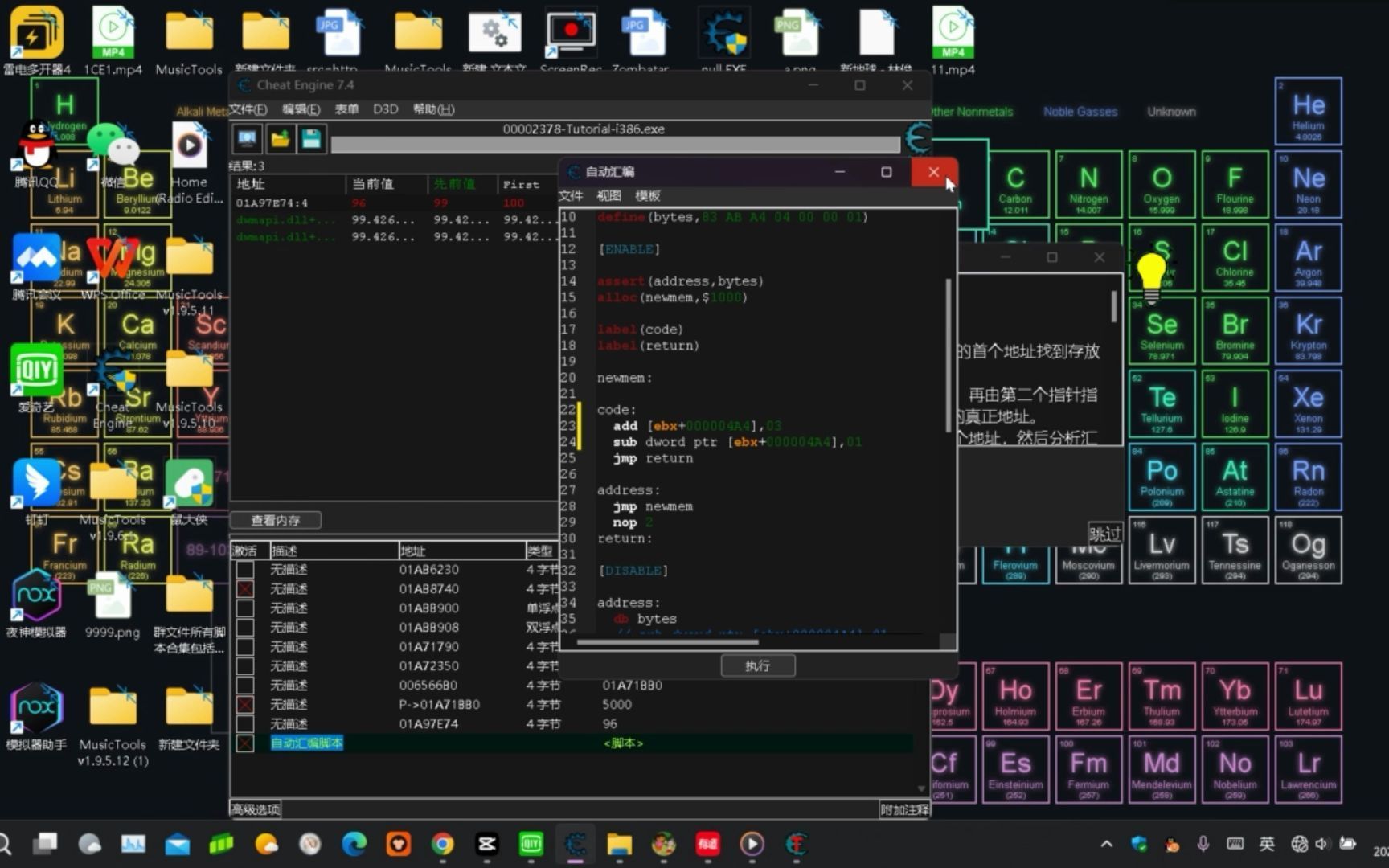
Task: Click the Microsoft Edge taskbar icon
Action: point(354,844)
